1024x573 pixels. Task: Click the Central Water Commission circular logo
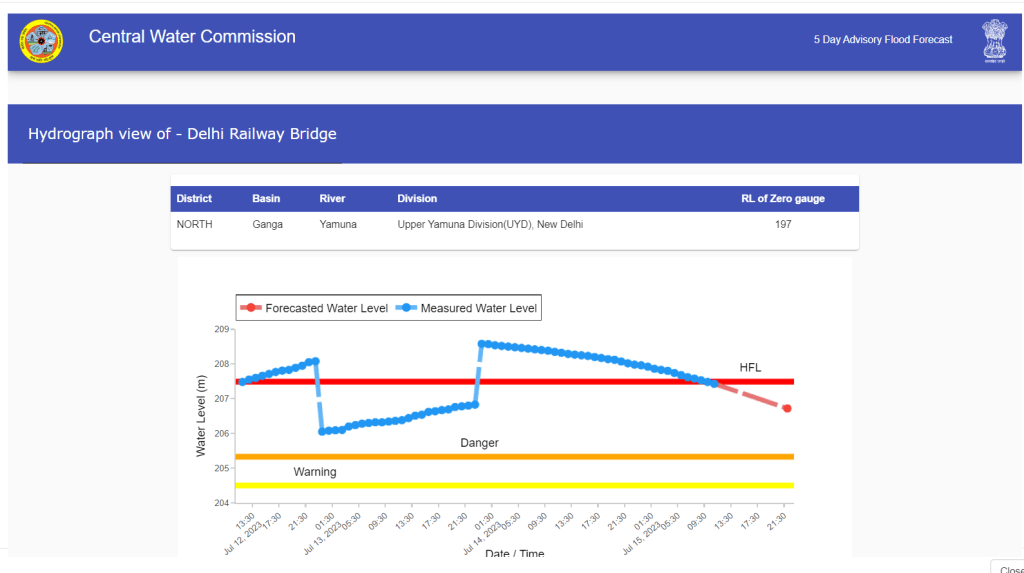pyautogui.click(x=41, y=41)
